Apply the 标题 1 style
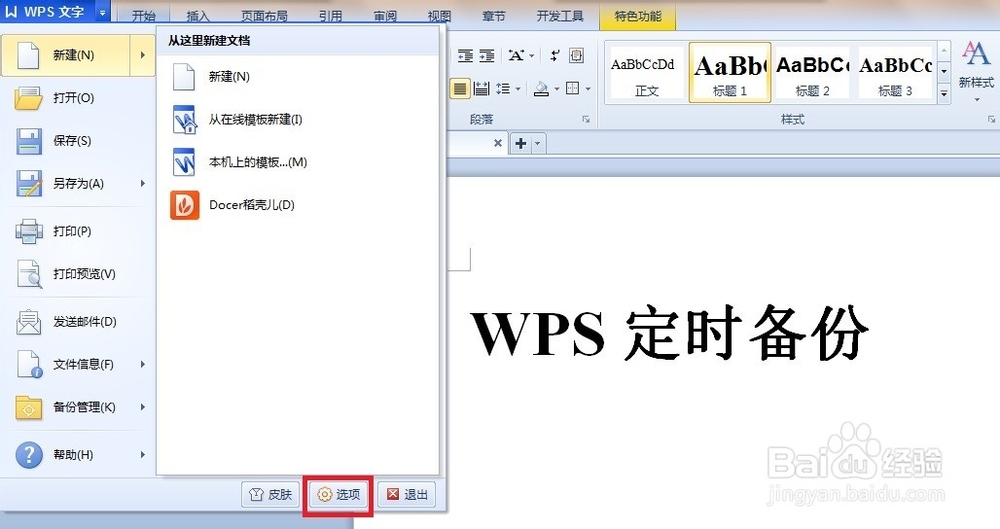The height and width of the screenshot is (529, 1000). (x=730, y=72)
